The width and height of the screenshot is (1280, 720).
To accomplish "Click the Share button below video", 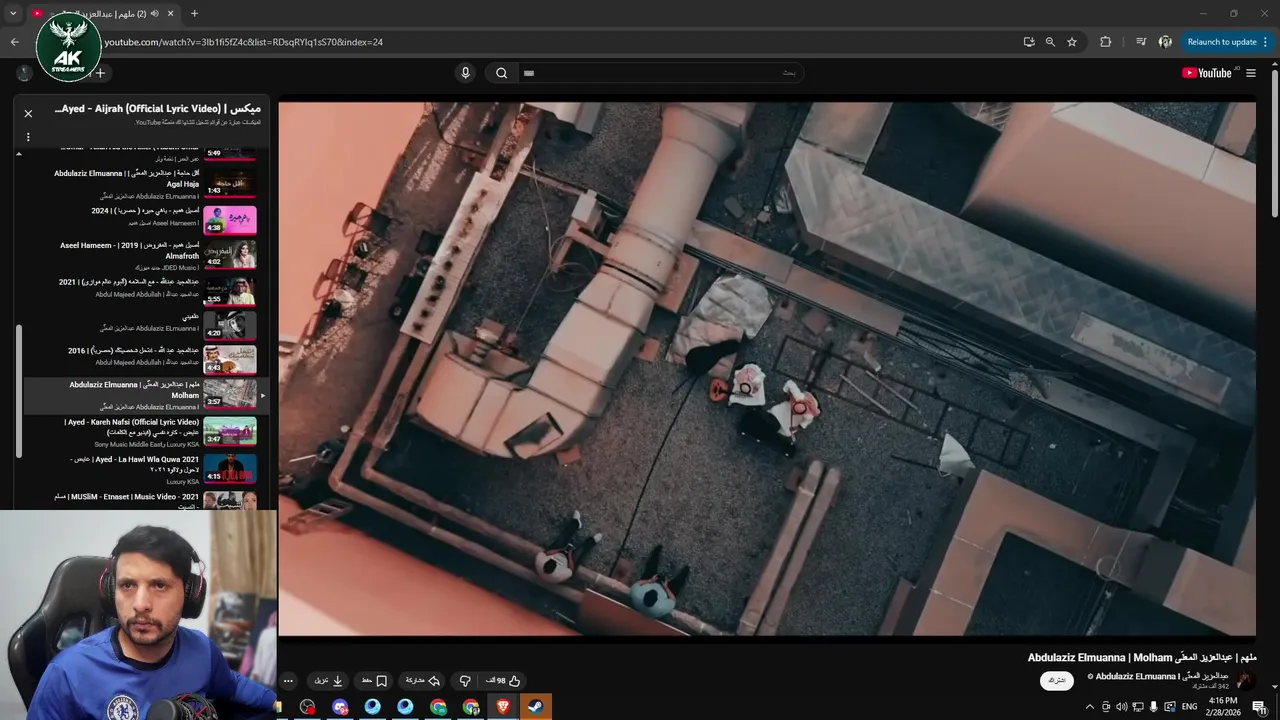I will coord(423,681).
